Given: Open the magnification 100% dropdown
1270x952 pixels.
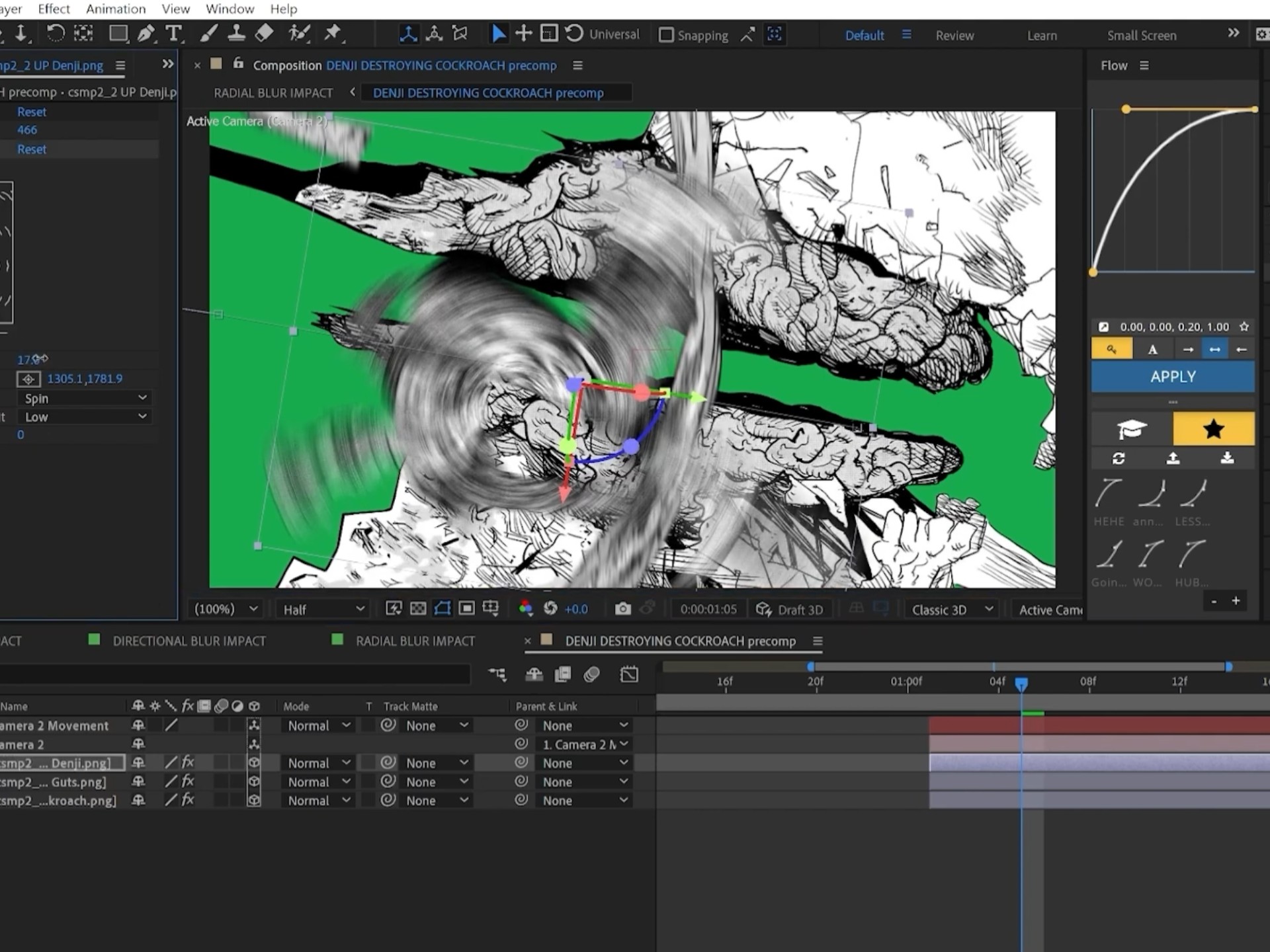Looking at the screenshot, I should point(226,609).
